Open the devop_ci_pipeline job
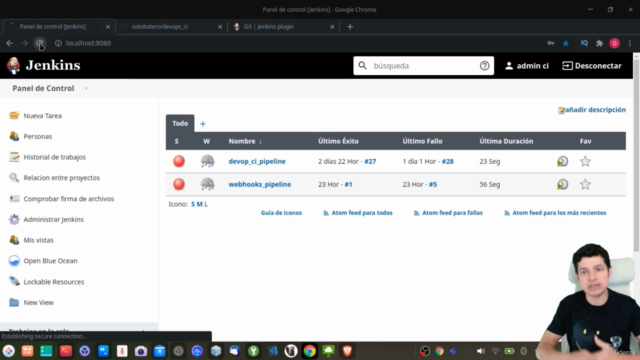The width and height of the screenshot is (640, 360). pos(257,161)
